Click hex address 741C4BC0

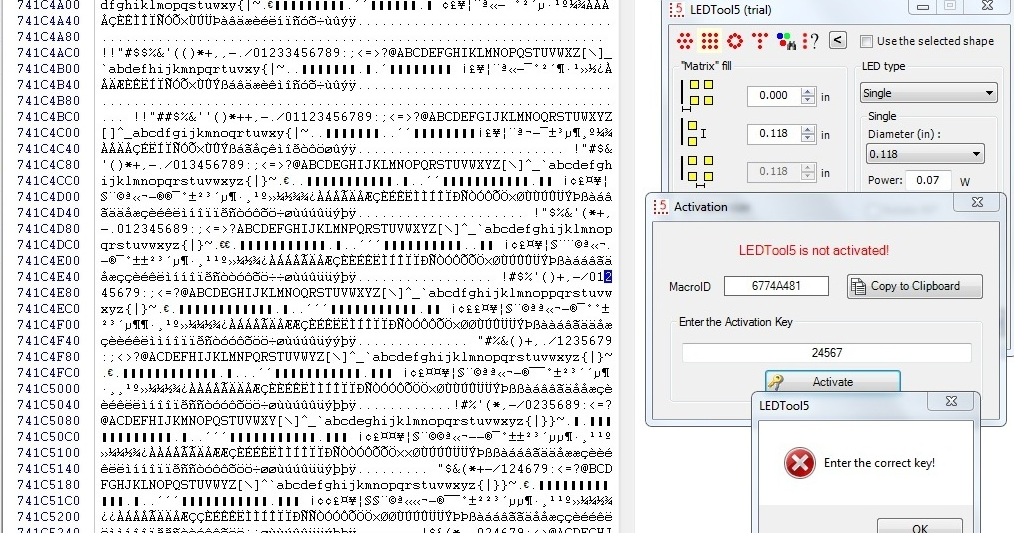click(x=49, y=117)
